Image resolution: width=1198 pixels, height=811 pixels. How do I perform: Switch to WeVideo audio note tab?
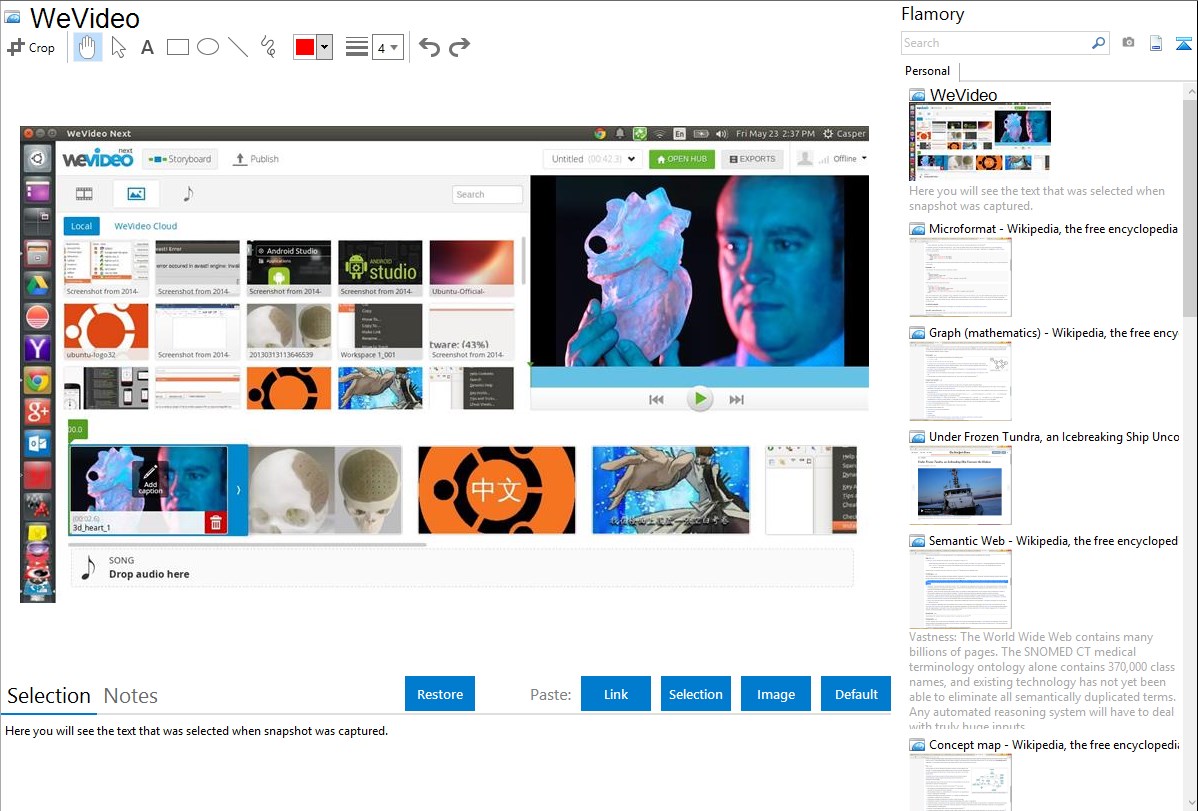pyautogui.click(x=188, y=194)
